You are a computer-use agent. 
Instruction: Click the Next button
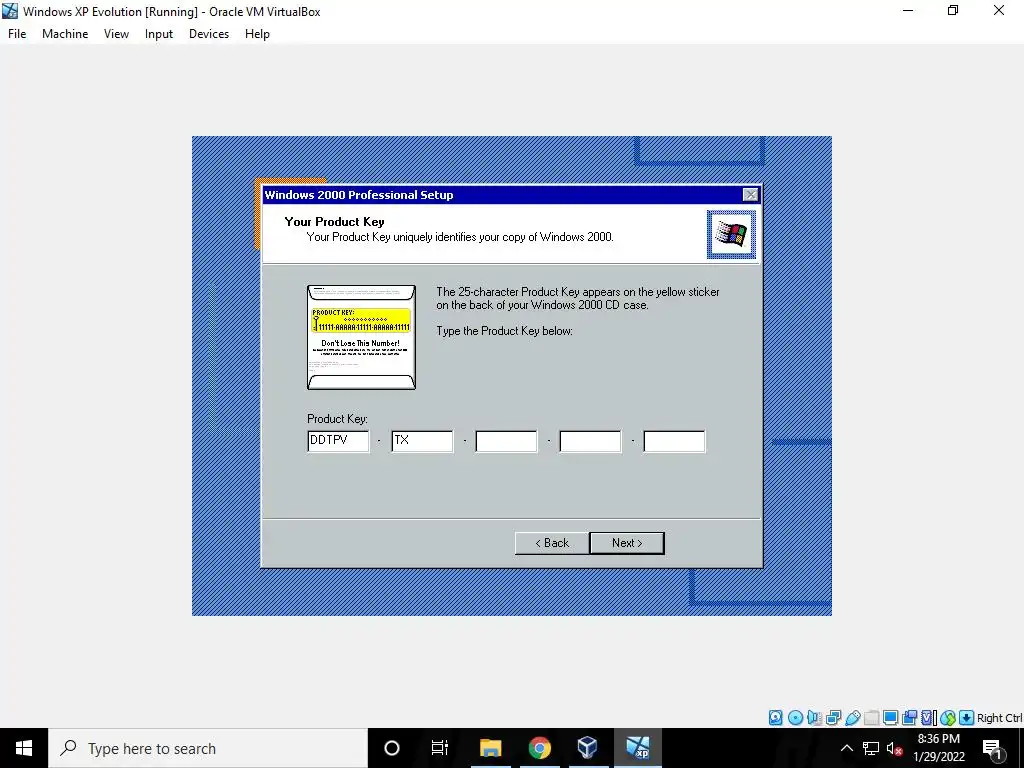[627, 543]
